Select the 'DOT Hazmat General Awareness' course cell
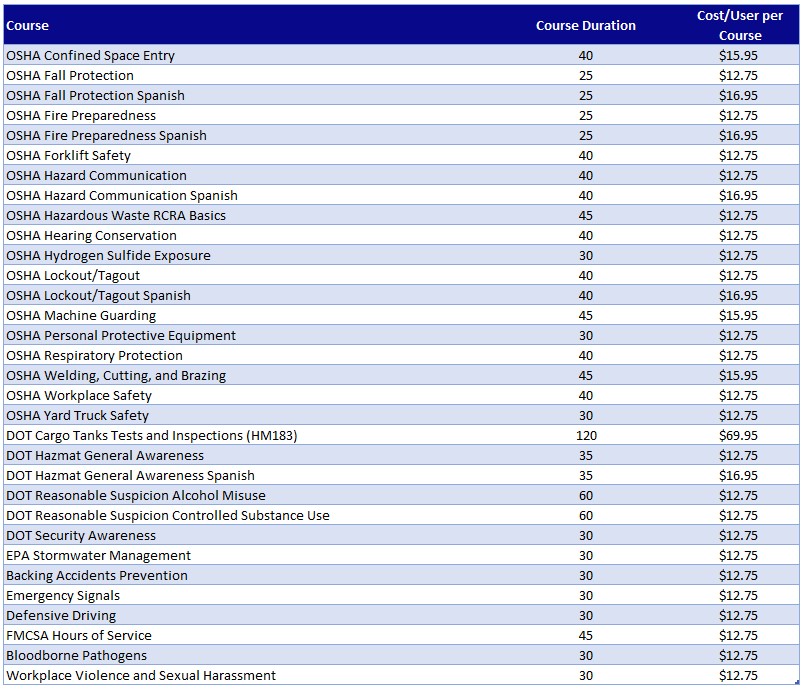Viewport: 804px width, 689px height. pos(105,455)
